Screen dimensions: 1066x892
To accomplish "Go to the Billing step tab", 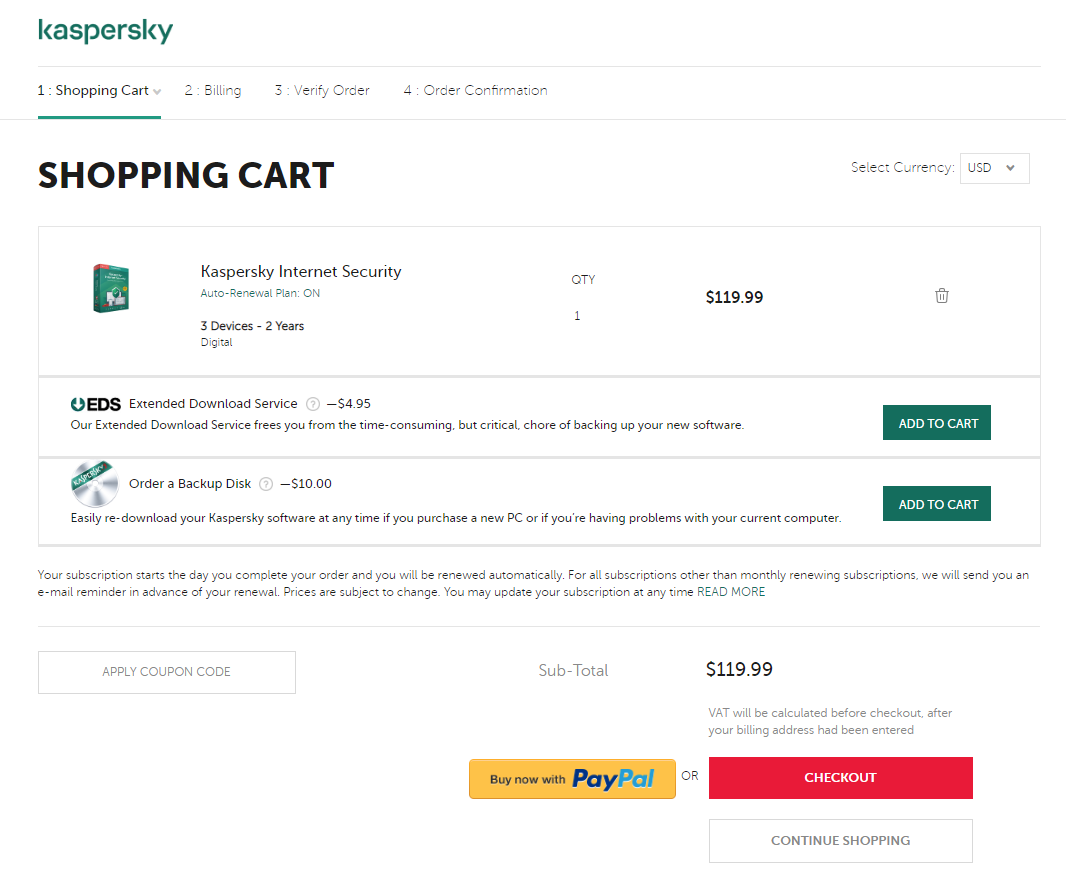I will tap(213, 90).
